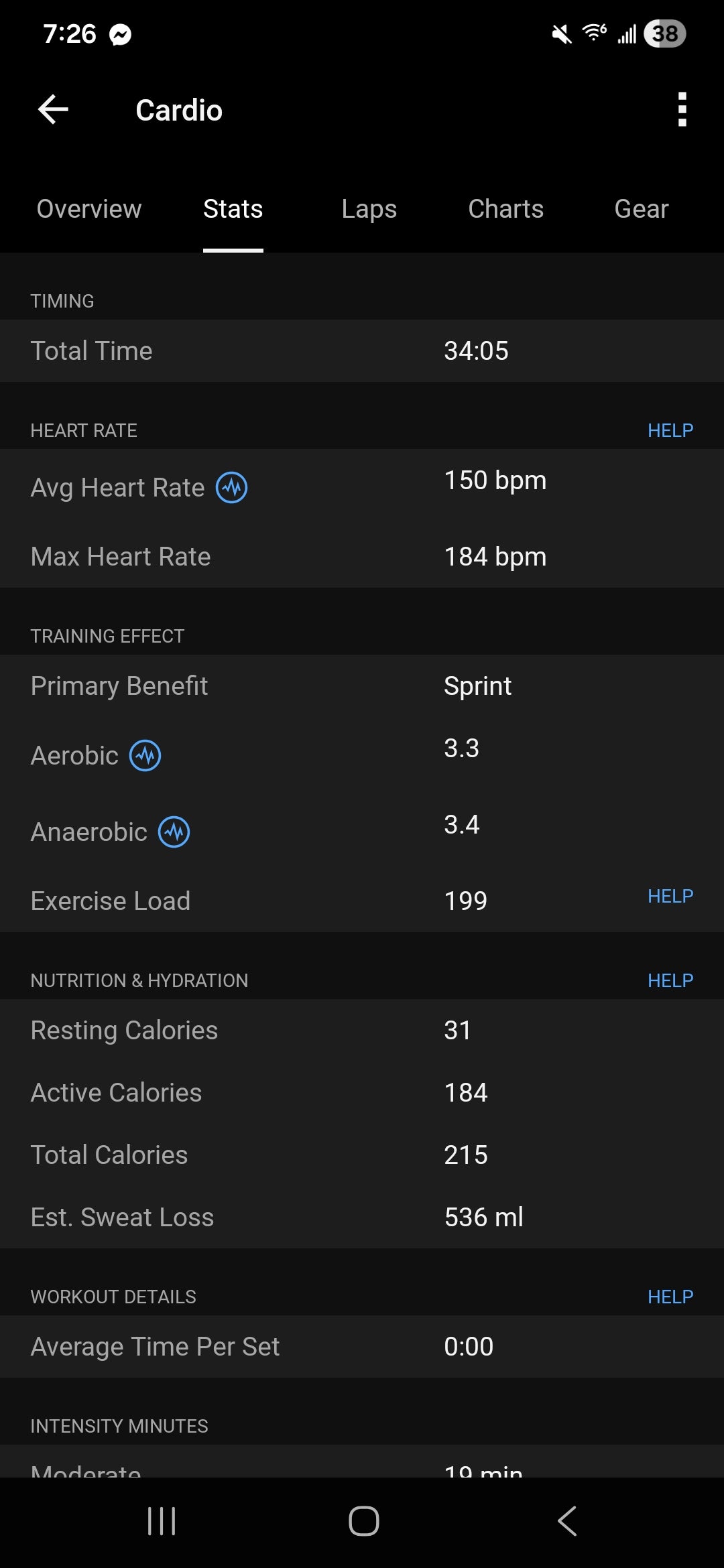Image resolution: width=724 pixels, height=1568 pixels.
Task: Tap the Avg Heart Rate pulse icon
Action: pos(231,488)
